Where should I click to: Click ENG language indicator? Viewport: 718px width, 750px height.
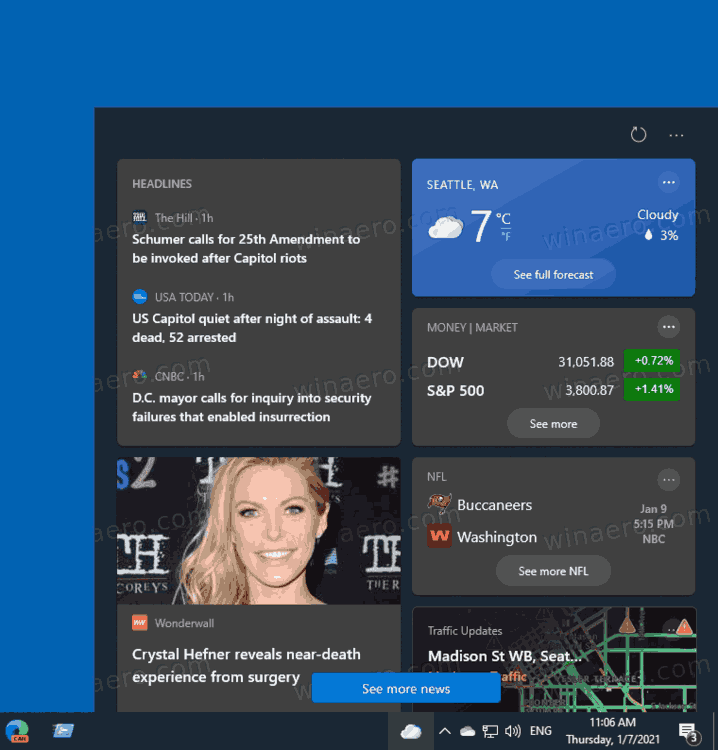click(541, 731)
